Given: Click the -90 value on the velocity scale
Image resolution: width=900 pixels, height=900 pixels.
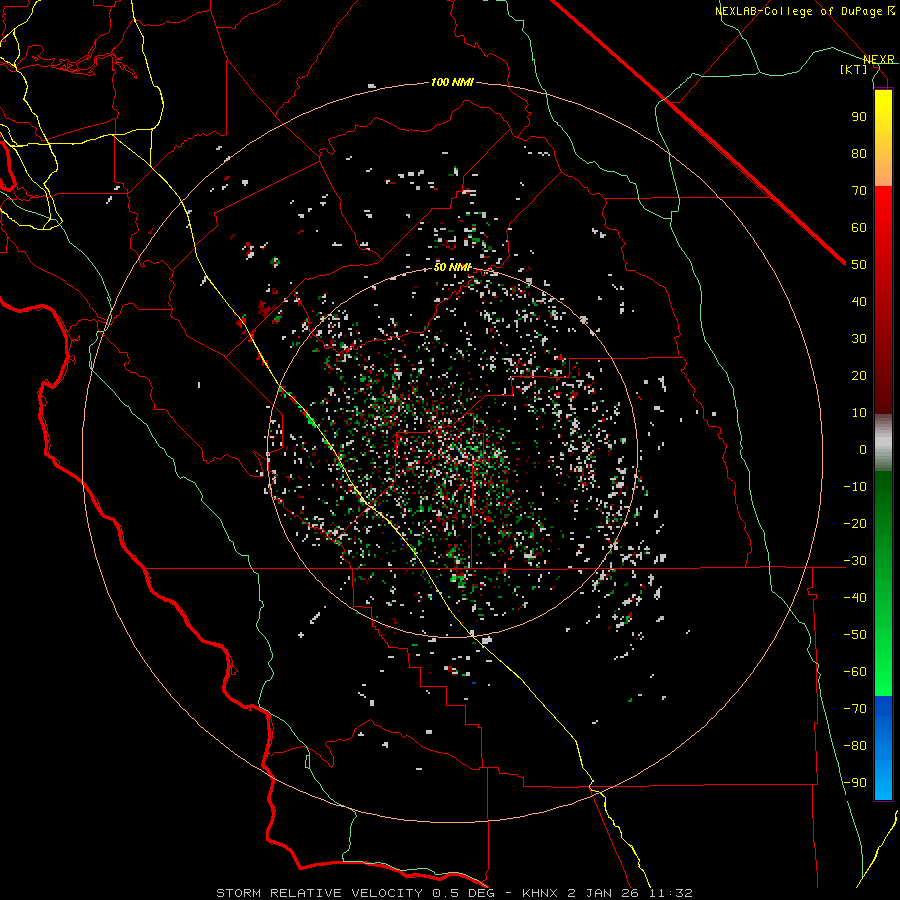Looking at the screenshot, I should 855,783.
